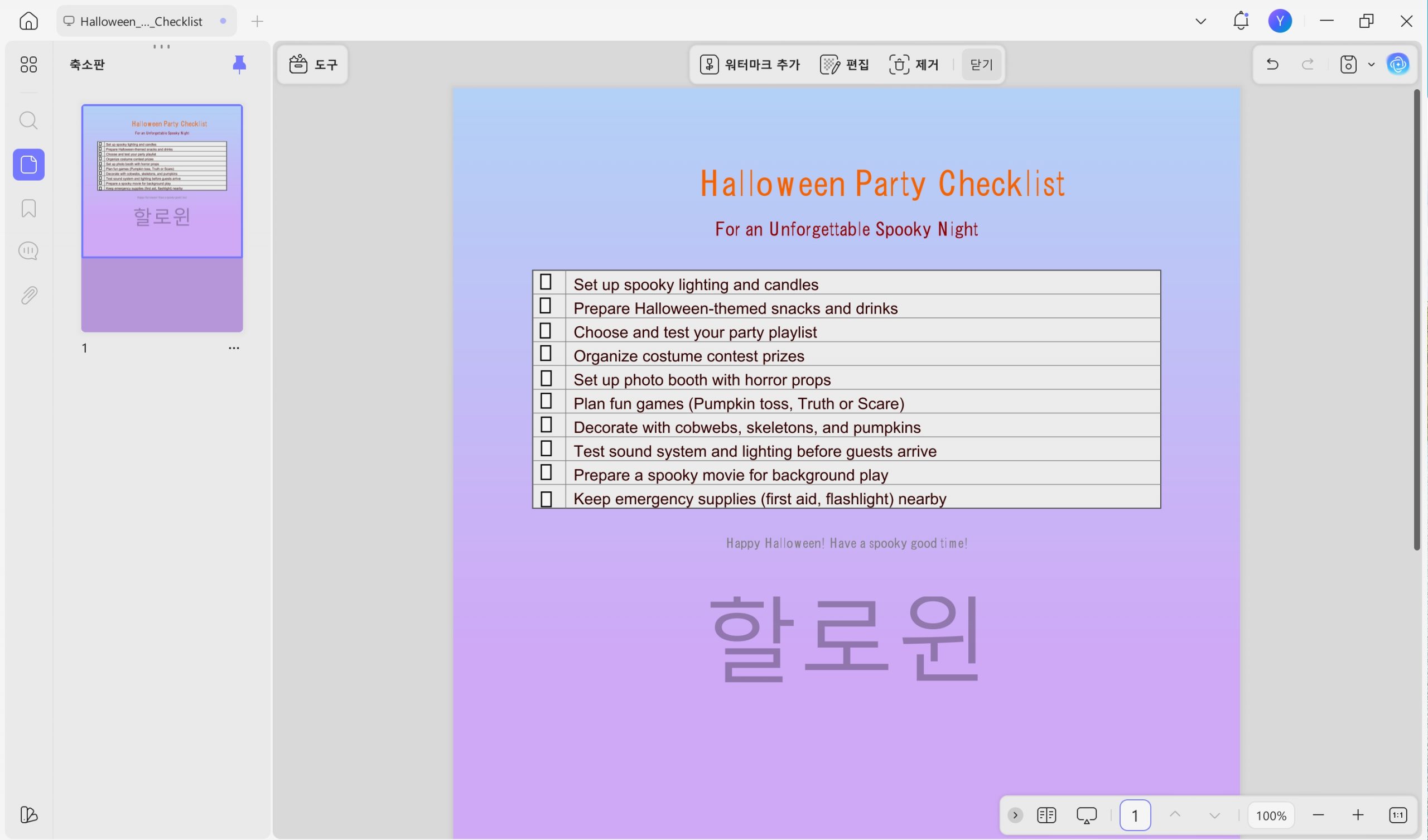This screenshot has height=840, width=1428.
Task: Open the search panel icon
Action: [x=28, y=120]
